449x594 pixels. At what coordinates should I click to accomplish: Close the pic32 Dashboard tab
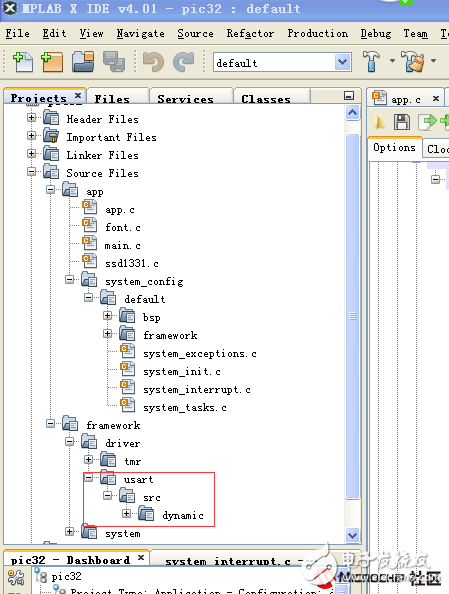[141, 558]
